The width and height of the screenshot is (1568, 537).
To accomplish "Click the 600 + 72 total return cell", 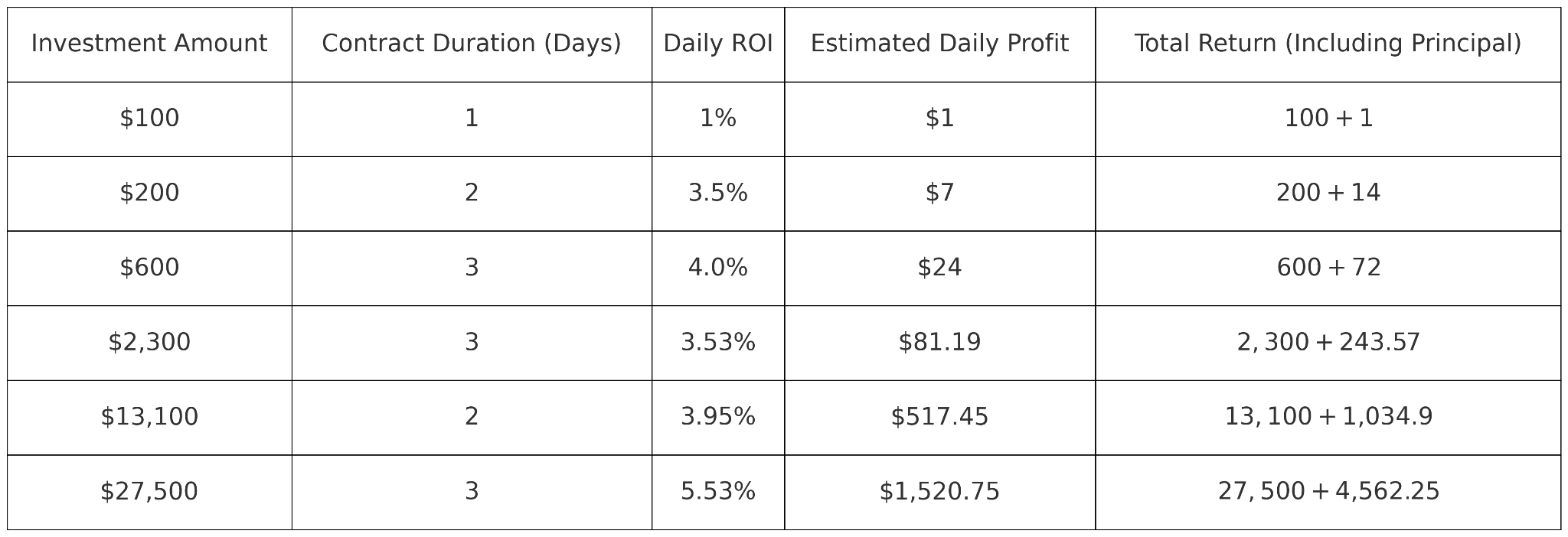I will click(x=1328, y=268).
